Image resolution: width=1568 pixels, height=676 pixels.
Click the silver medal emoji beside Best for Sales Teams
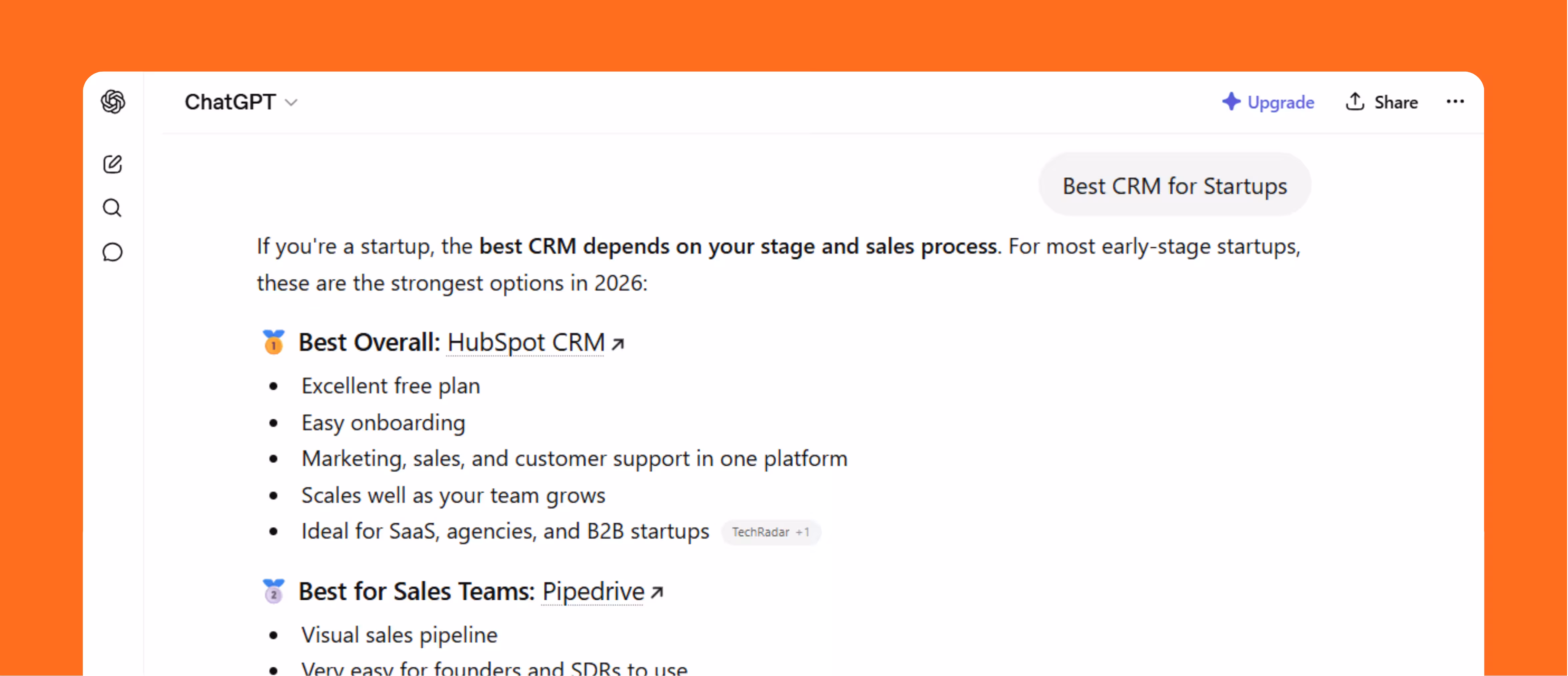point(273,591)
